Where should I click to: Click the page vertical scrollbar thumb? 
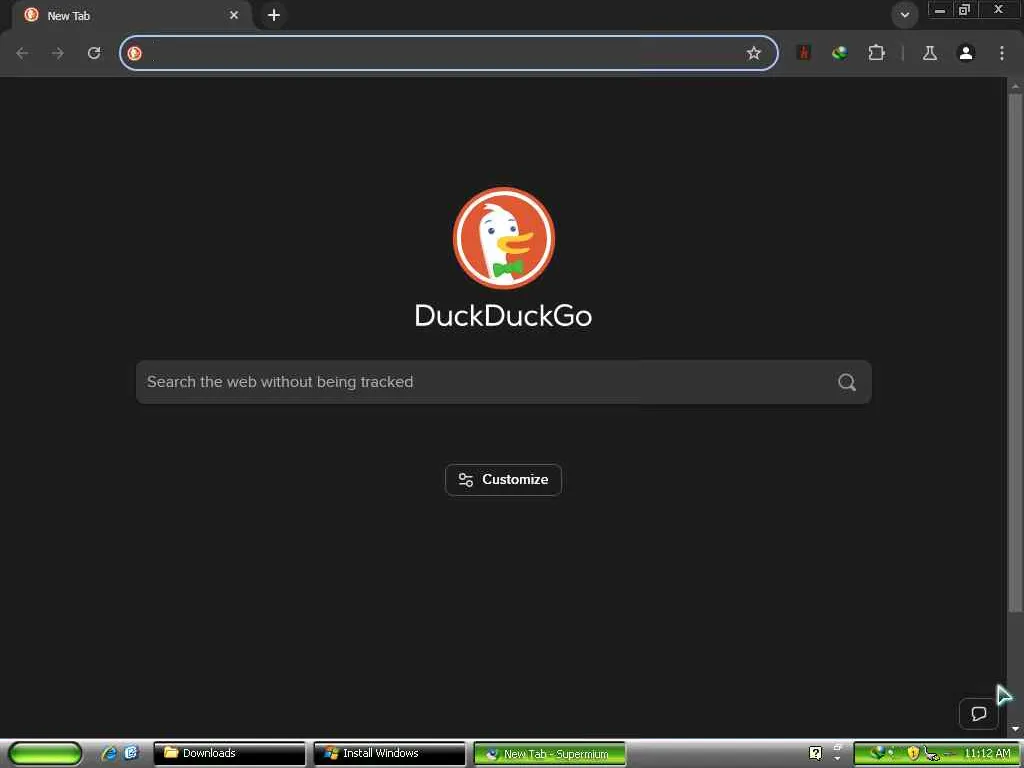1015,353
